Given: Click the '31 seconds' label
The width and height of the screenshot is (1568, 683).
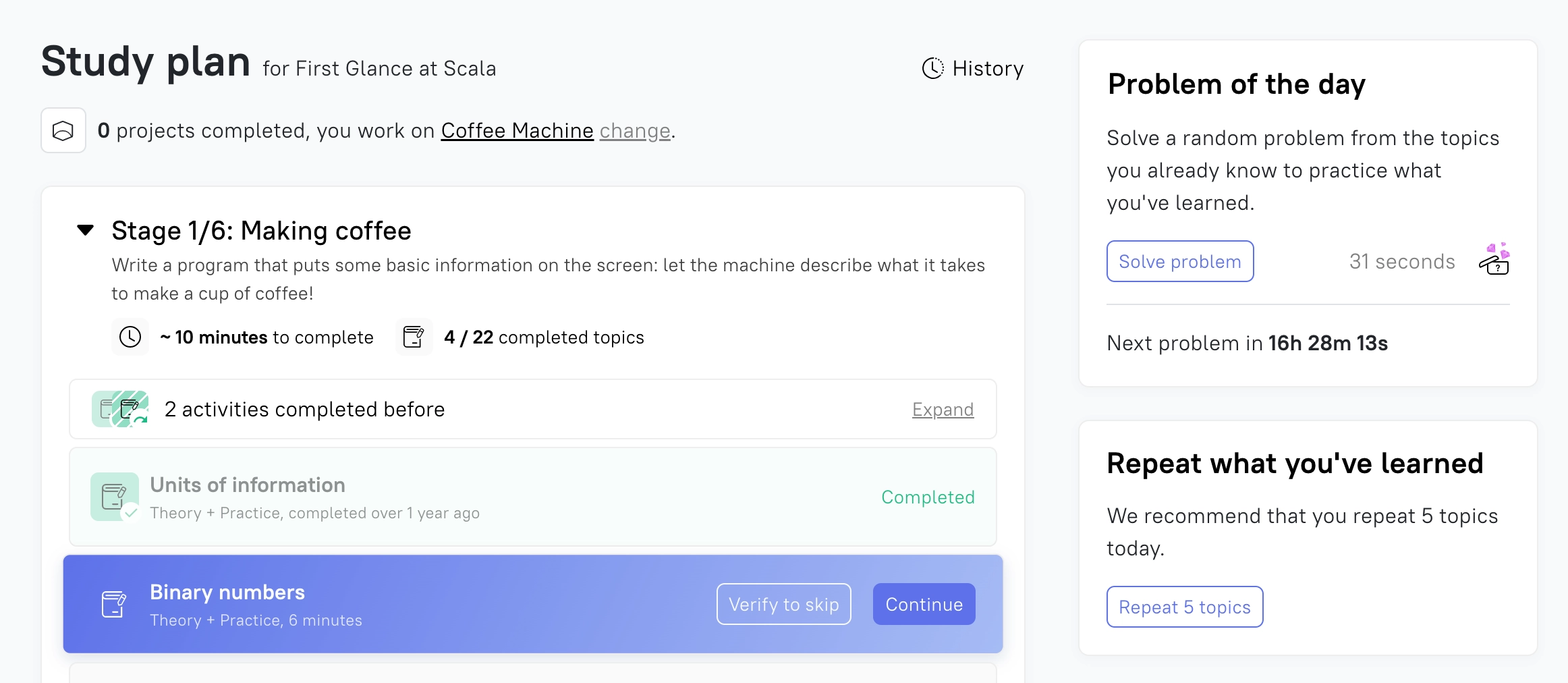Looking at the screenshot, I should tap(1402, 261).
